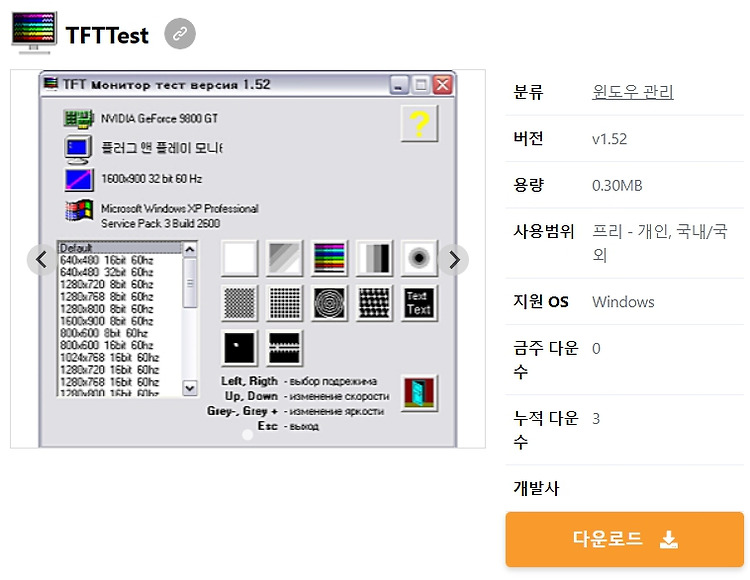Image resolution: width=750 pixels, height=580 pixels.
Task: Open the 윈도우 관리 category link
Action: tap(632, 92)
